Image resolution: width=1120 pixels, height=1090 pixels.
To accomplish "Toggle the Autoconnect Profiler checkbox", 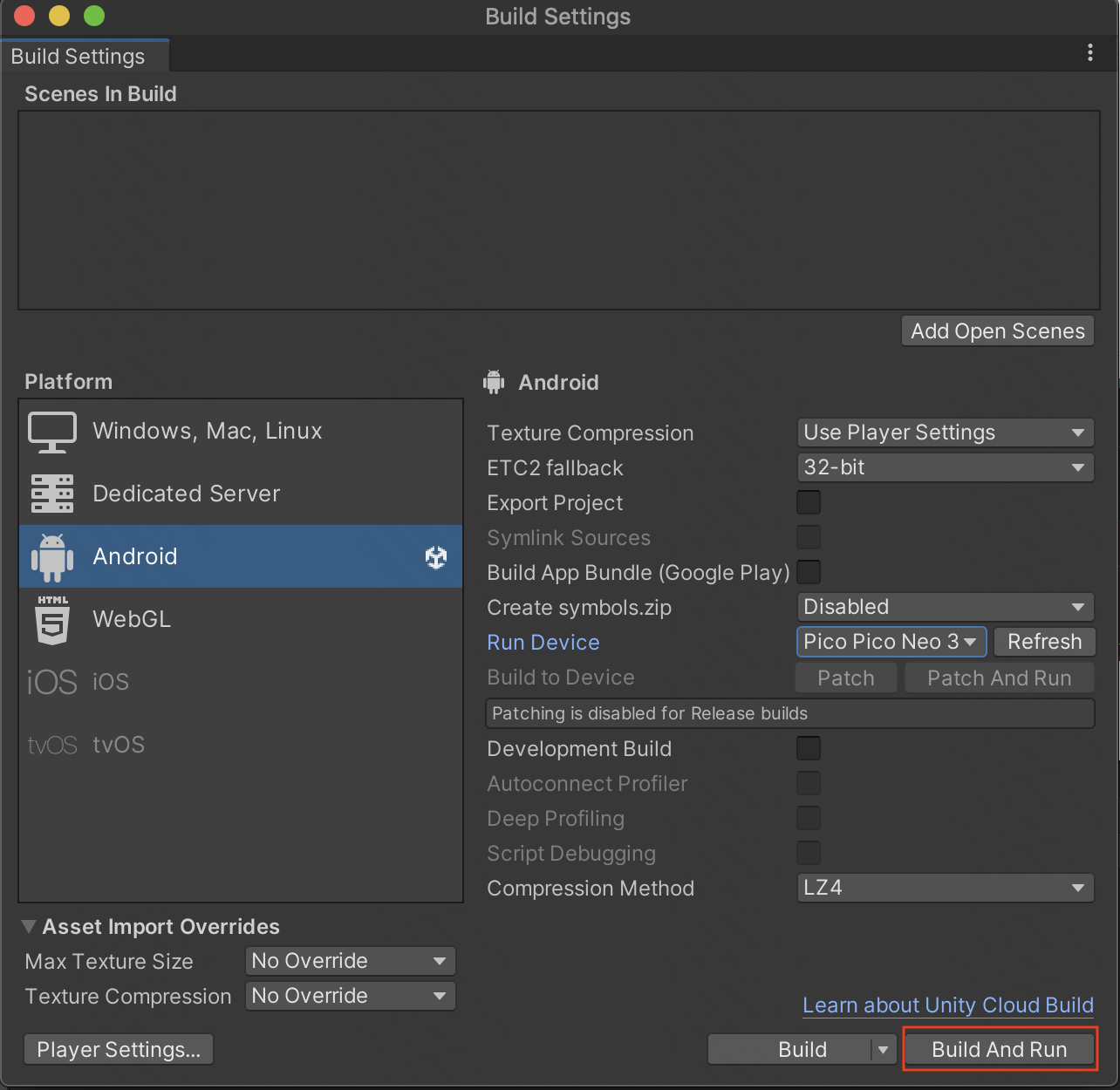I will pyautogui.click(x=809, y=783).
